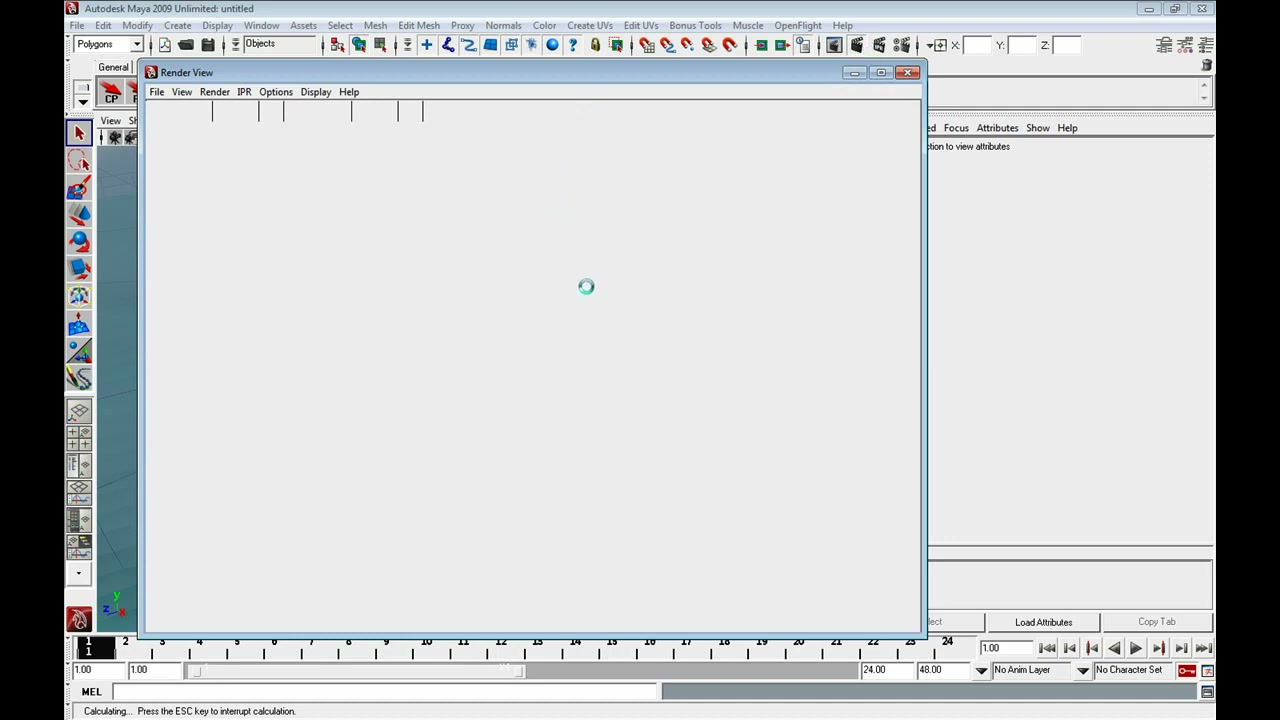Open the Objects selection mask dropdown
The image size is (1280, 720).
click(x=279, y=44)
